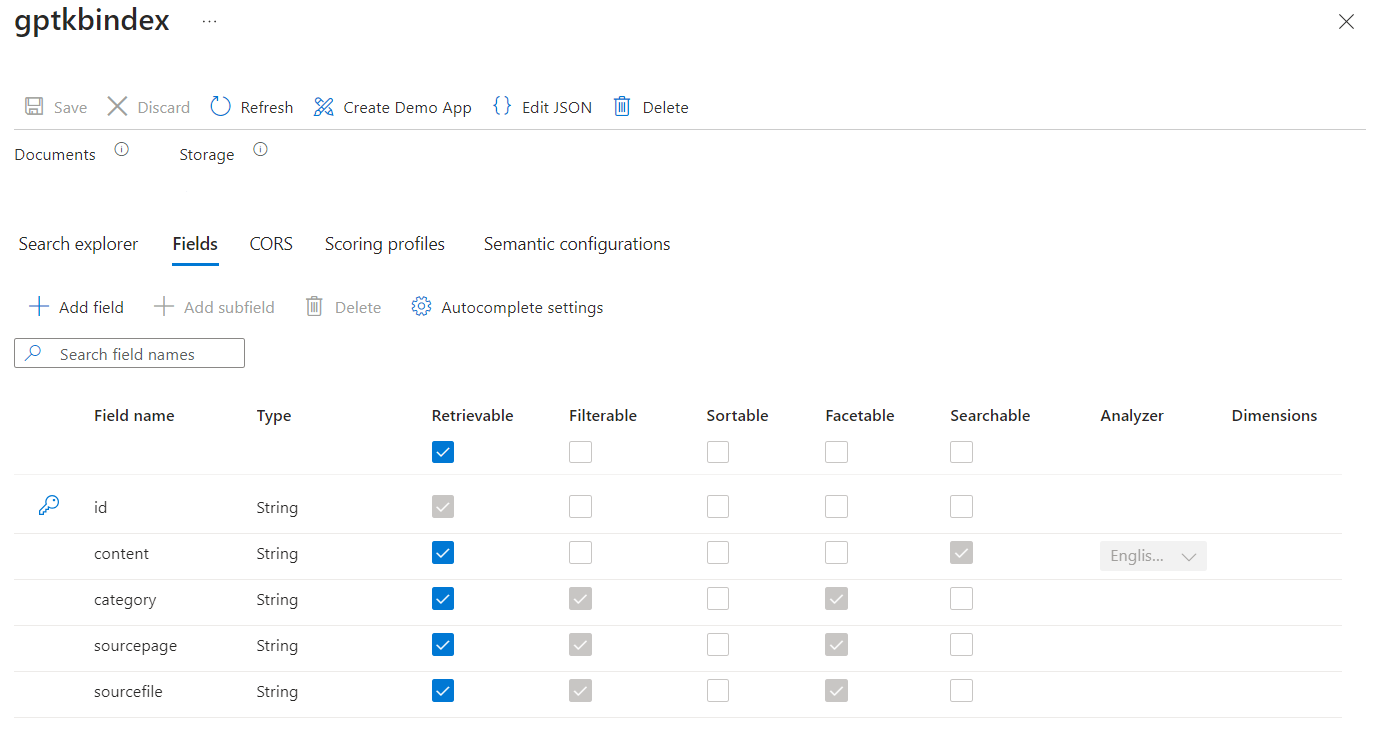The width and height of the screenshot is (1373, 746).
Task: Select the Create Demo App icon
Action: [323, 106]
